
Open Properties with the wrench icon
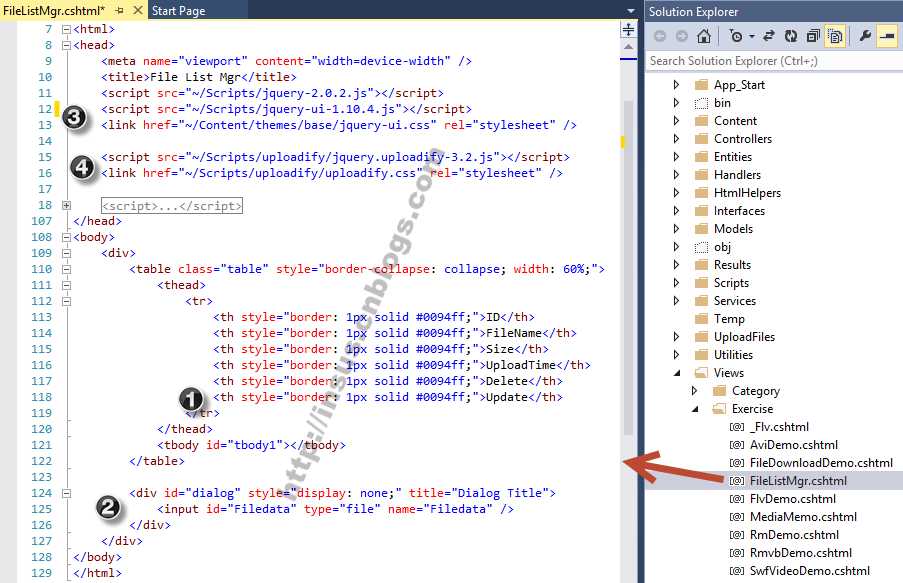[864, 36]
